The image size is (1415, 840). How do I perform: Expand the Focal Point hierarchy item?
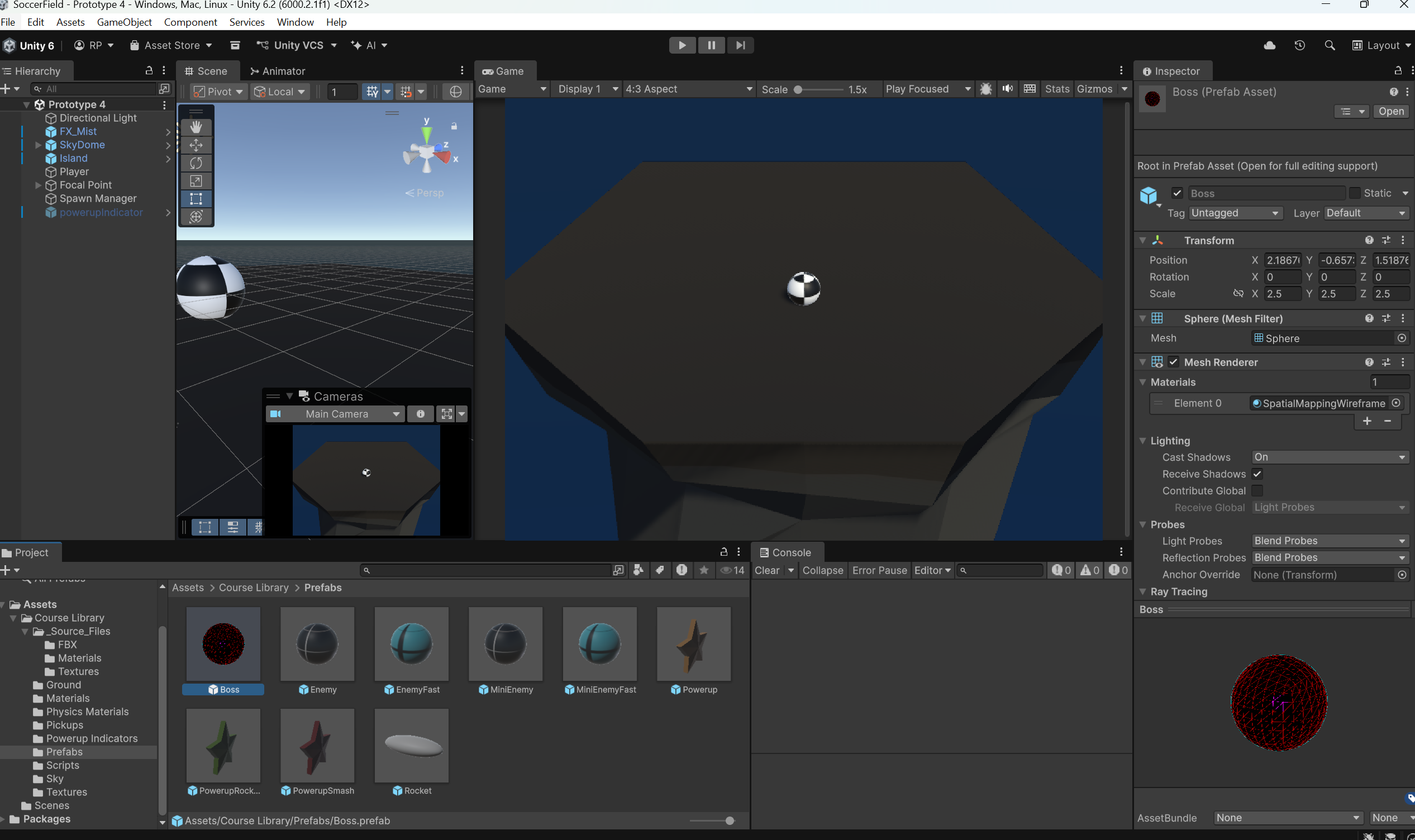point(38,185)
